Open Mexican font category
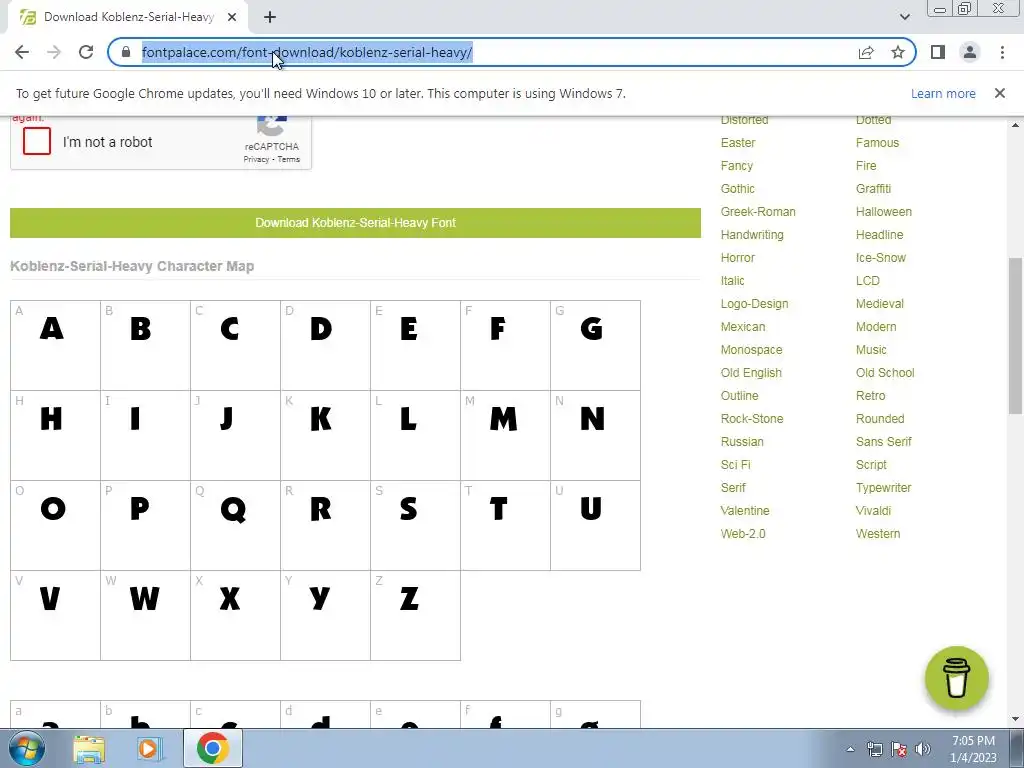The image size is (1024, 768). (743, 327)
